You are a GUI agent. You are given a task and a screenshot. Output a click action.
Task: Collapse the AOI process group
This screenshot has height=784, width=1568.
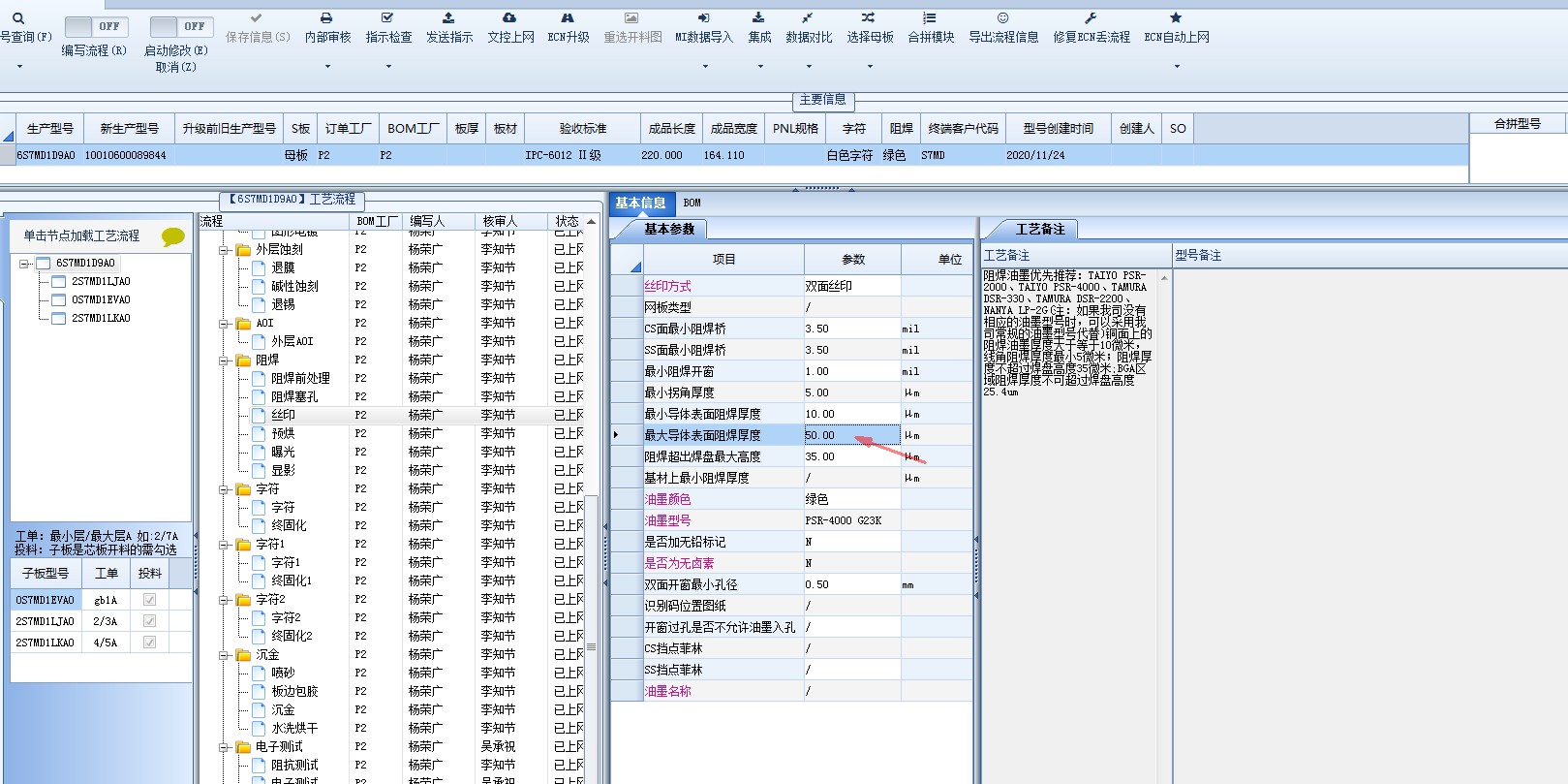[224, 324]
